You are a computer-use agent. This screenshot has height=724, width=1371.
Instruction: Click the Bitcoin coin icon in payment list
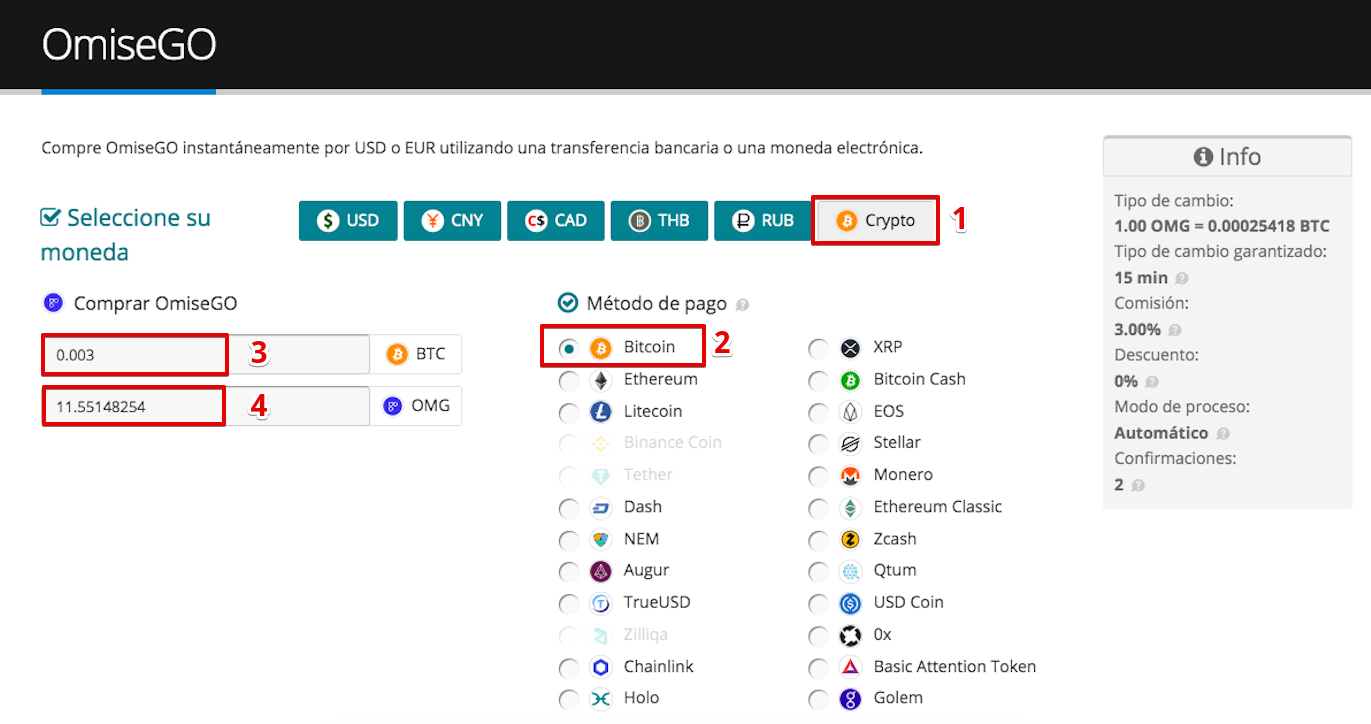point(601,348)
